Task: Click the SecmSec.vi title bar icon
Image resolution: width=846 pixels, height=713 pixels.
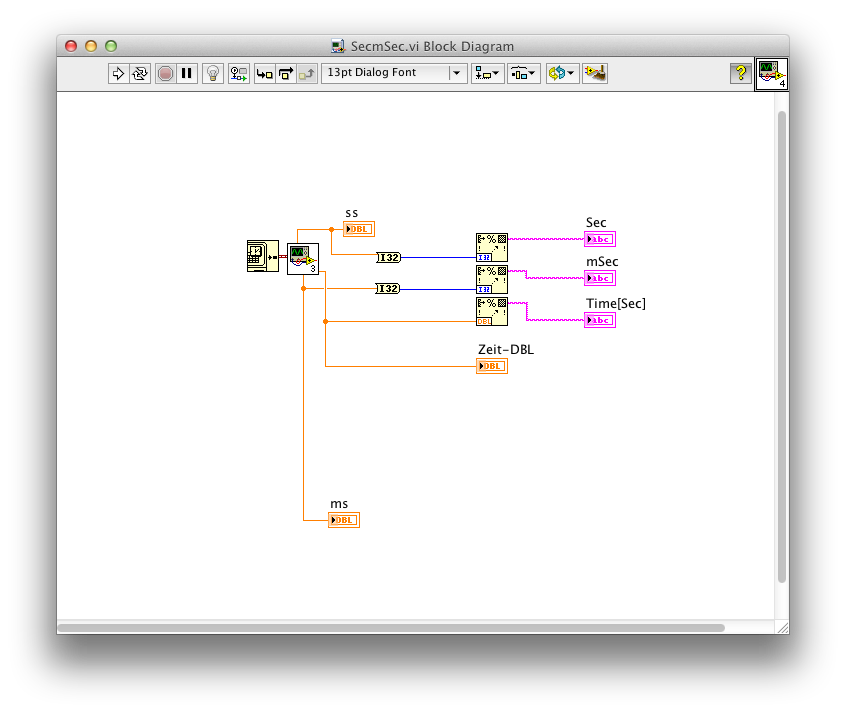Action: point(338,46)
